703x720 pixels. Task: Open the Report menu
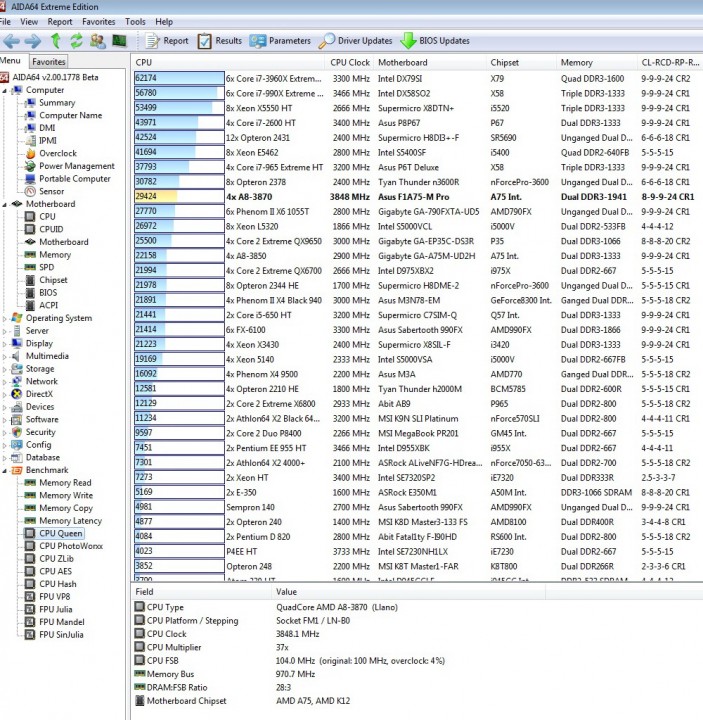60,22
